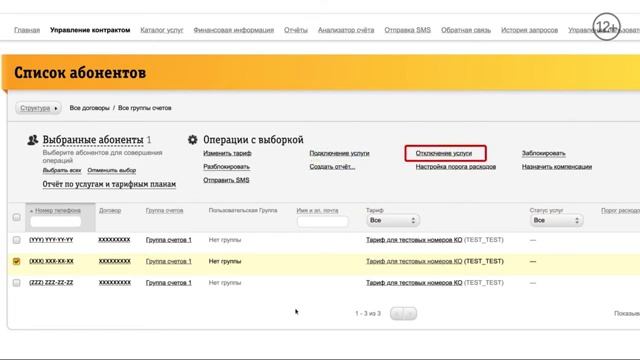640x360 pixels.
Task: Open contract link in (YYY) row
Action: pyautogui.click(x=114, y=240)
